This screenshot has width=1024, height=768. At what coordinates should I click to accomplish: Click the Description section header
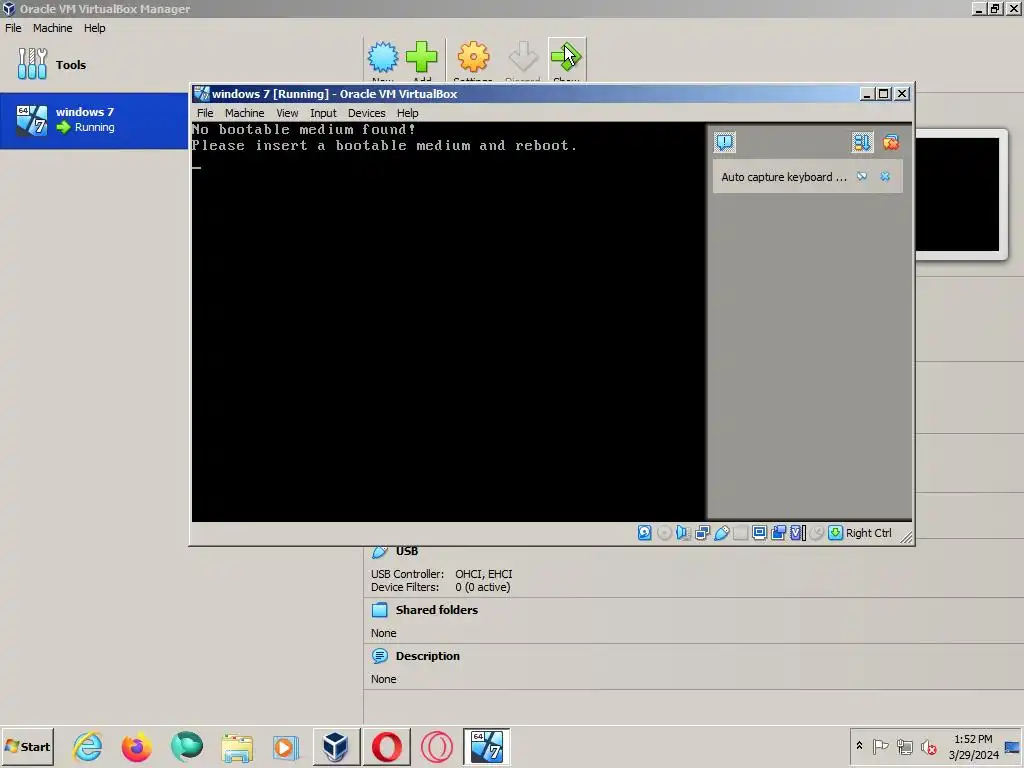click(427, 656)
